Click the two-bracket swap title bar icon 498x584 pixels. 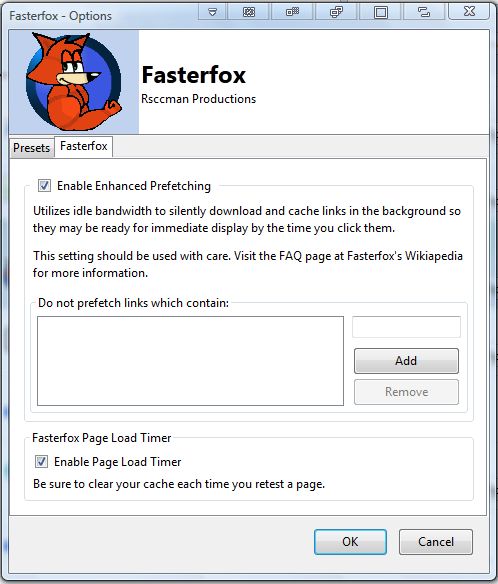coord(424,12)
